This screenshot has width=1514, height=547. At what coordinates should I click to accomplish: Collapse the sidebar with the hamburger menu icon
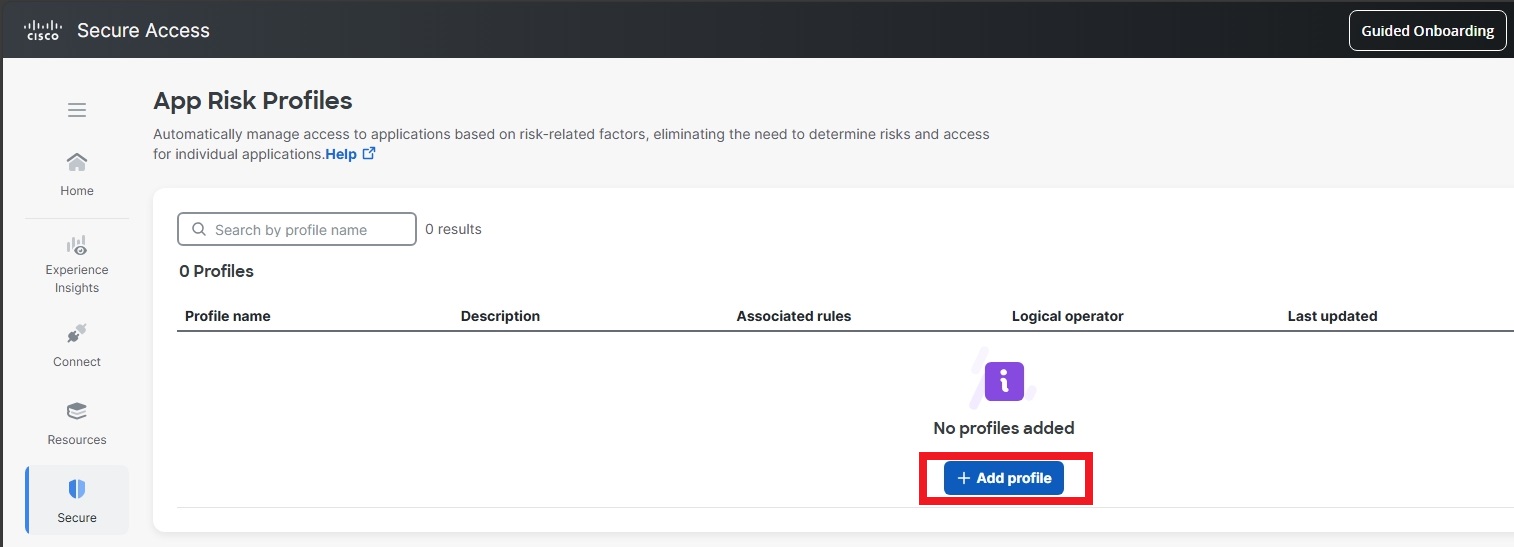click(x=77, y=110)
